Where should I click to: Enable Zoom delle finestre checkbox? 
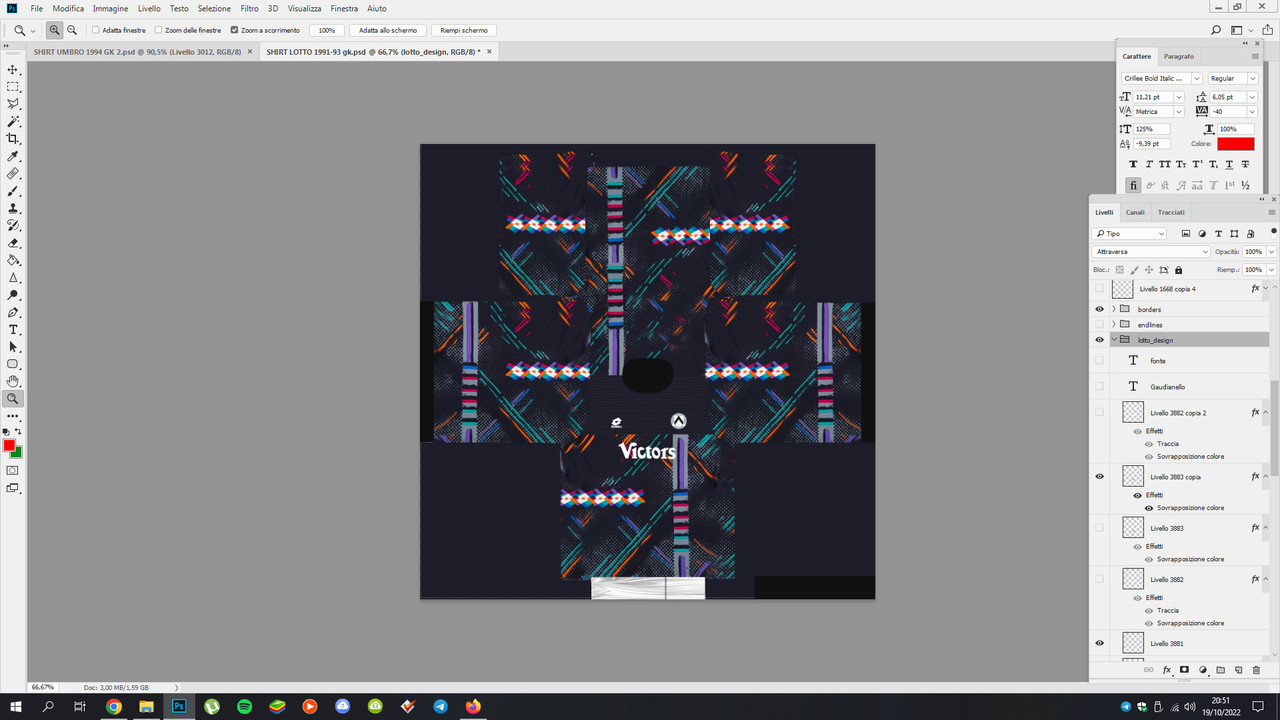click(x=158, y=30)
